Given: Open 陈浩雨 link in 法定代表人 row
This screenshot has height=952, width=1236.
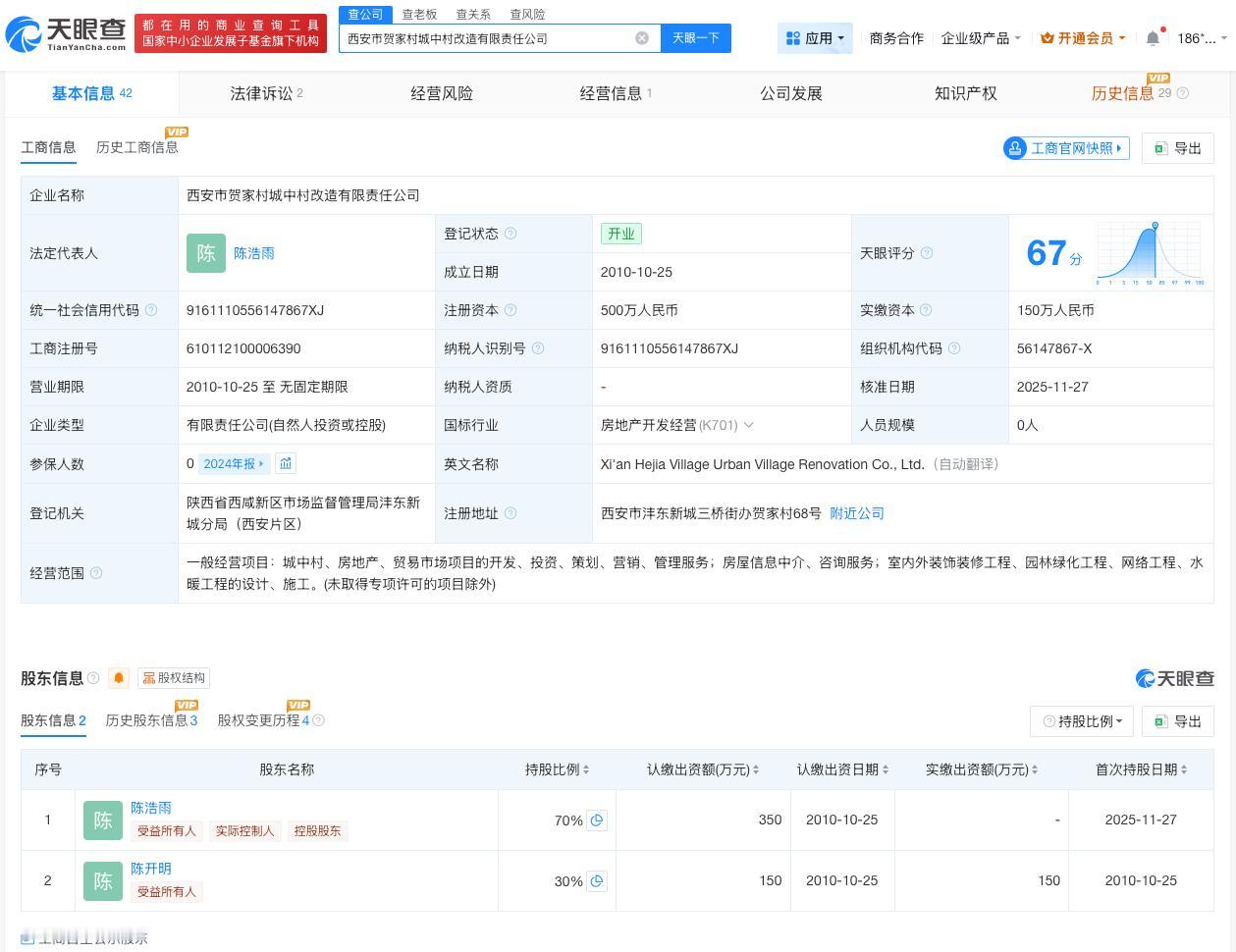Looking at the screenshot, I should pos(254,253).
